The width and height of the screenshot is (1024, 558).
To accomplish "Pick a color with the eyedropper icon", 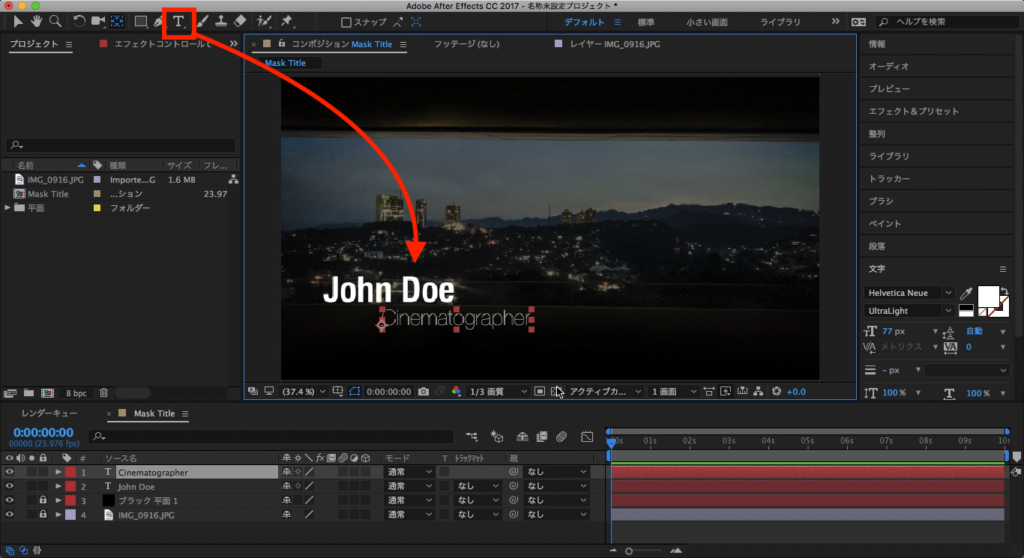I will [966, 293].
